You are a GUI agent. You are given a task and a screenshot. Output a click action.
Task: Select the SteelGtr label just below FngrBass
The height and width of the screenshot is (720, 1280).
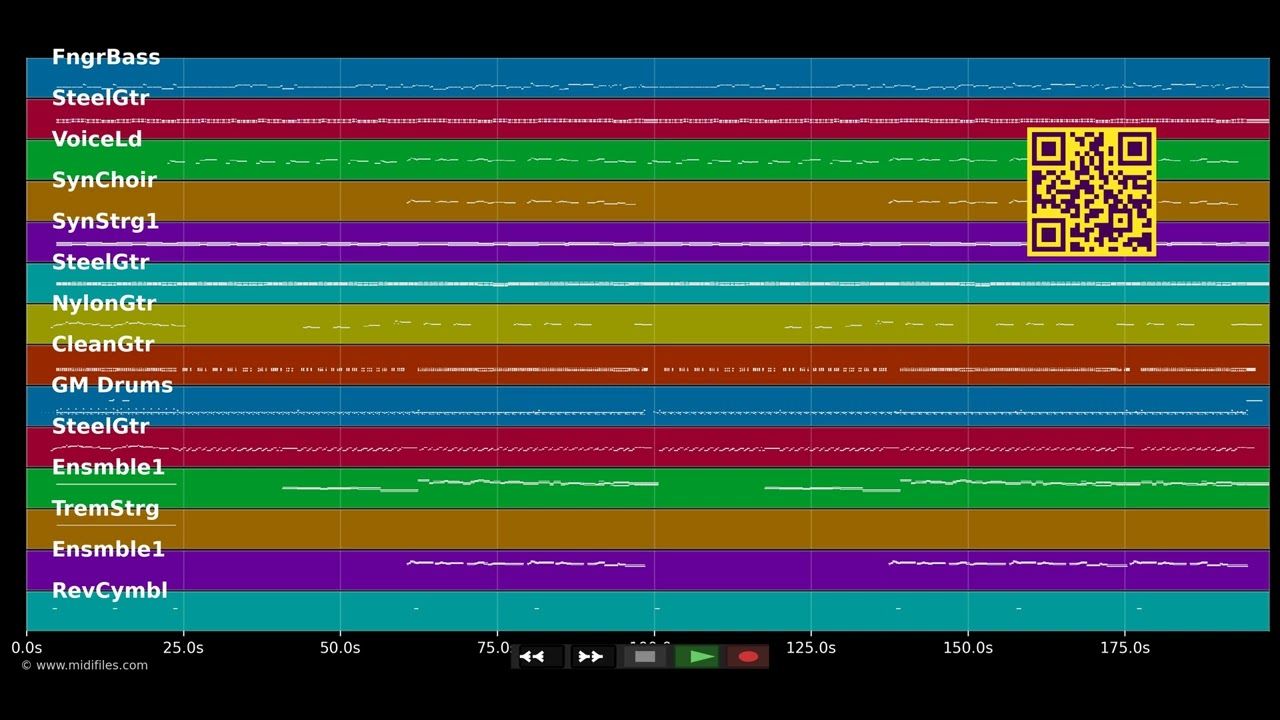pyautogui.click(x=100, y=98)
